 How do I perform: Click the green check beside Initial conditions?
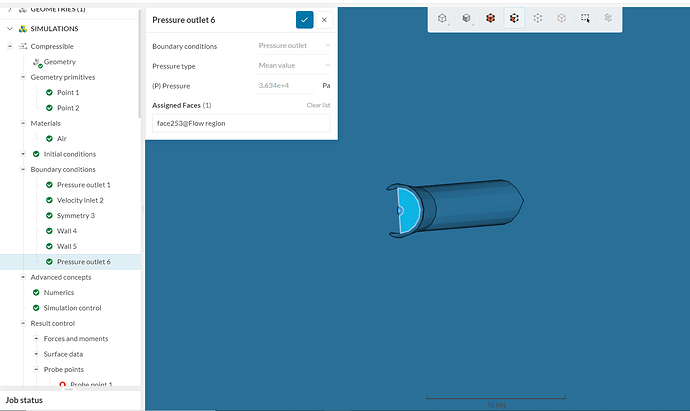click(x=36, y=154)
